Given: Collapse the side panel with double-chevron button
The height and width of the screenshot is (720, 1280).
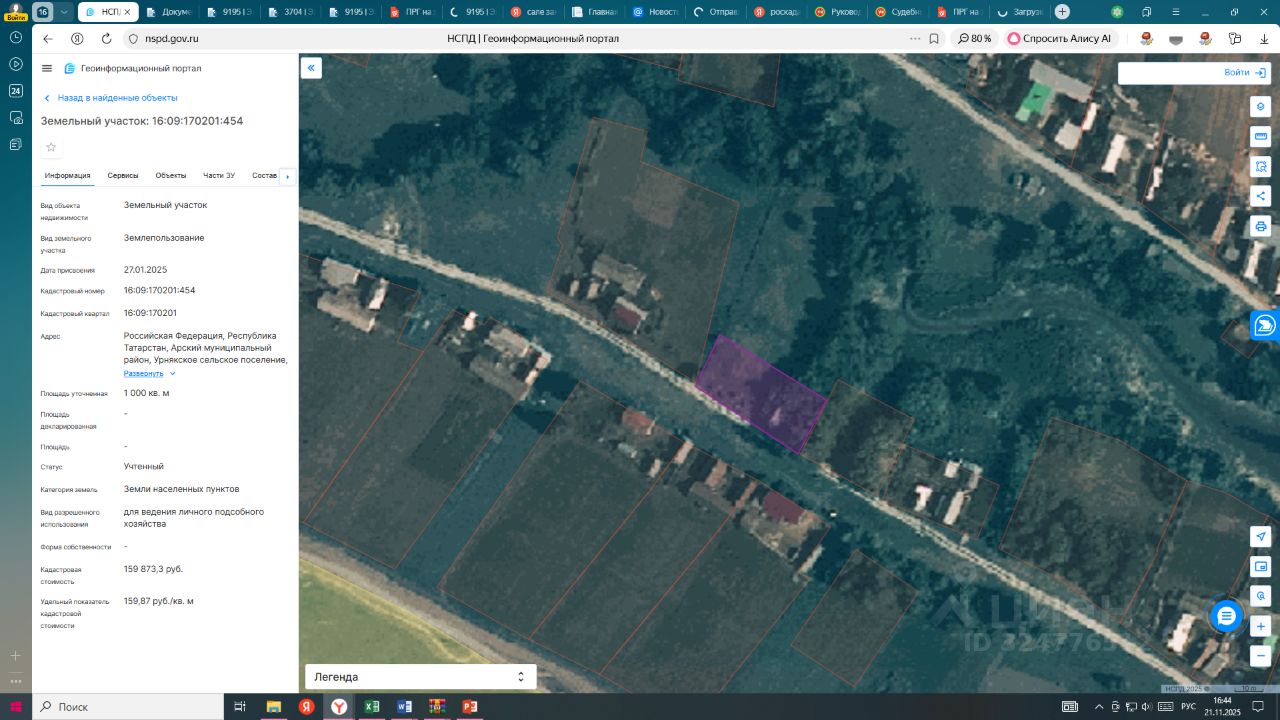Looking at the screenshot, I should [x=311, y=68].
